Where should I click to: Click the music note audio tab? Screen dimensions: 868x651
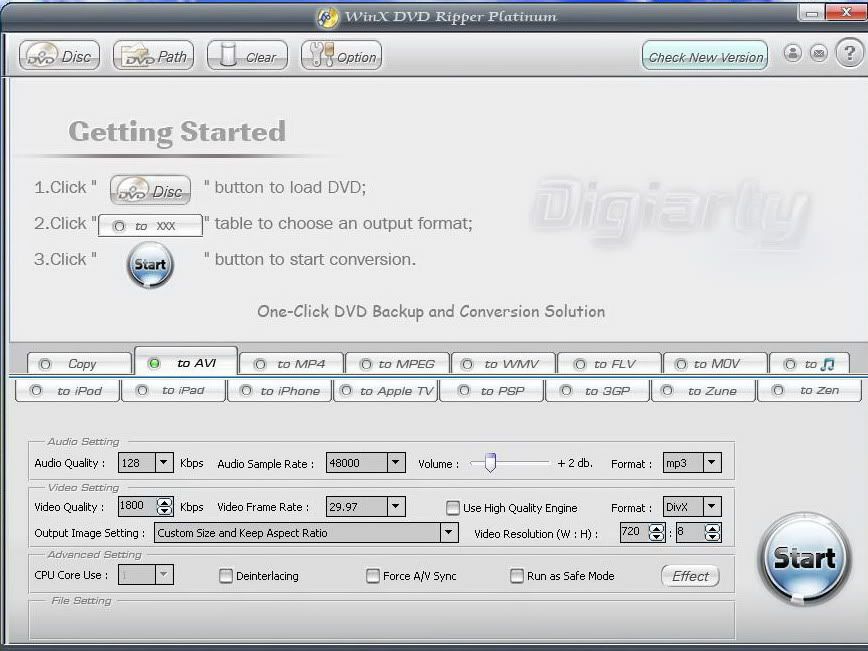click(x=809, y=364)
